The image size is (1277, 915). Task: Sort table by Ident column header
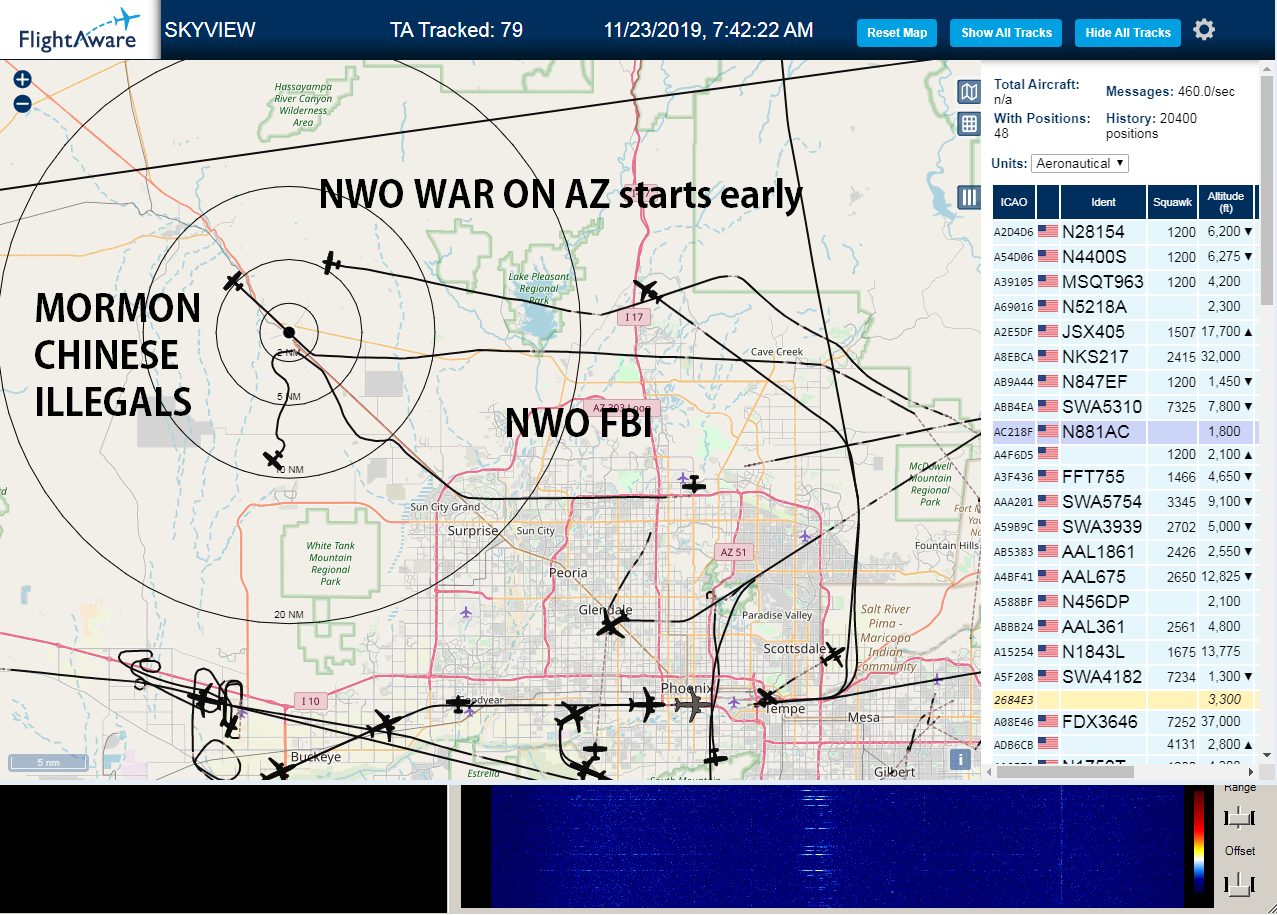point(1103,202)
